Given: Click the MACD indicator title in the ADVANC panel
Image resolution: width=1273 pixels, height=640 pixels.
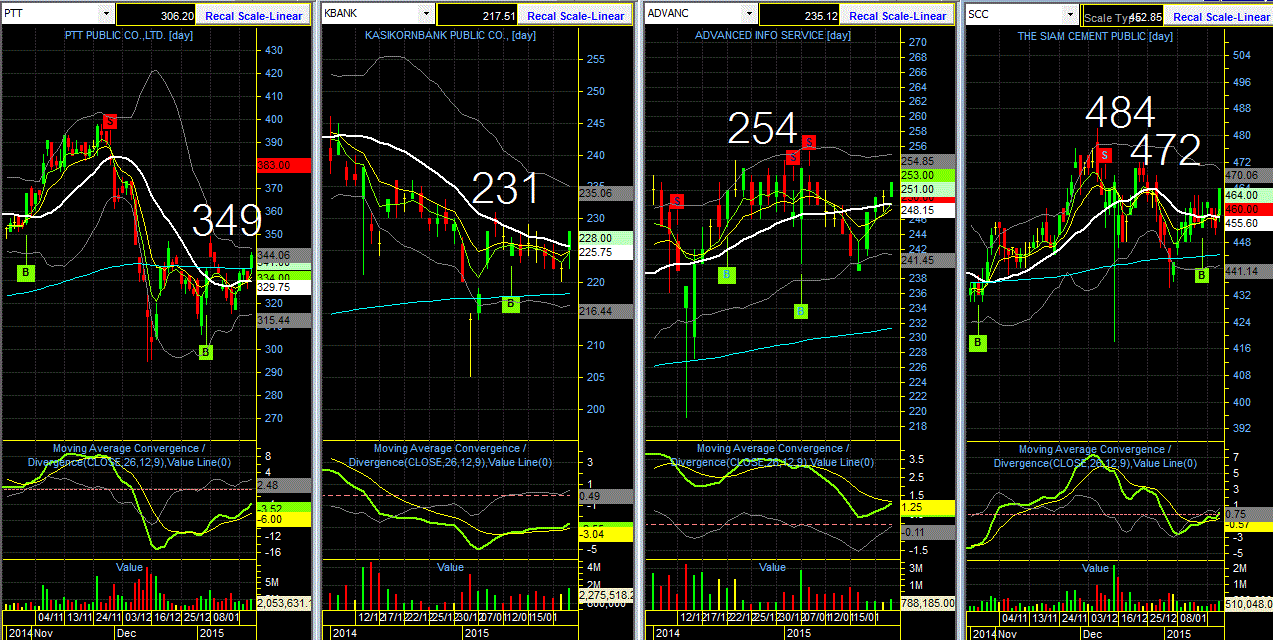Looking at the screenshot, I should point(773,455).
